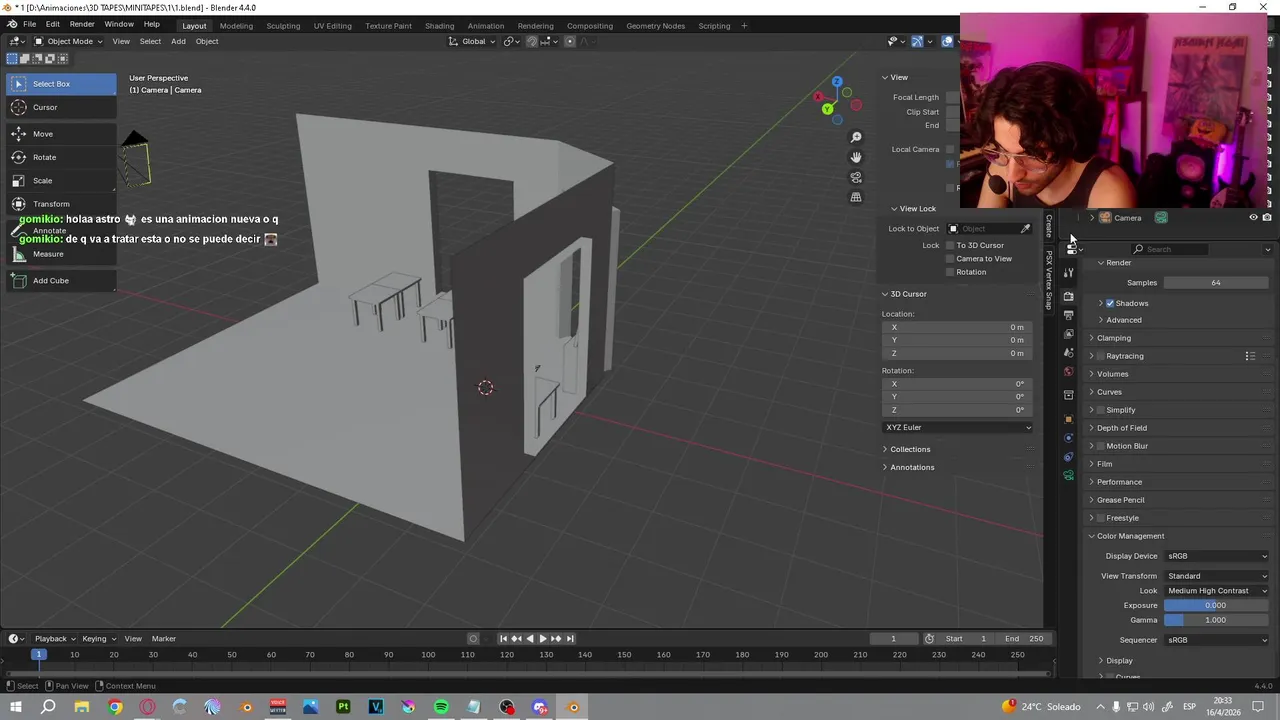Toggle auto keying record button in timeline
1280x720 pixels.
[473, 639]
